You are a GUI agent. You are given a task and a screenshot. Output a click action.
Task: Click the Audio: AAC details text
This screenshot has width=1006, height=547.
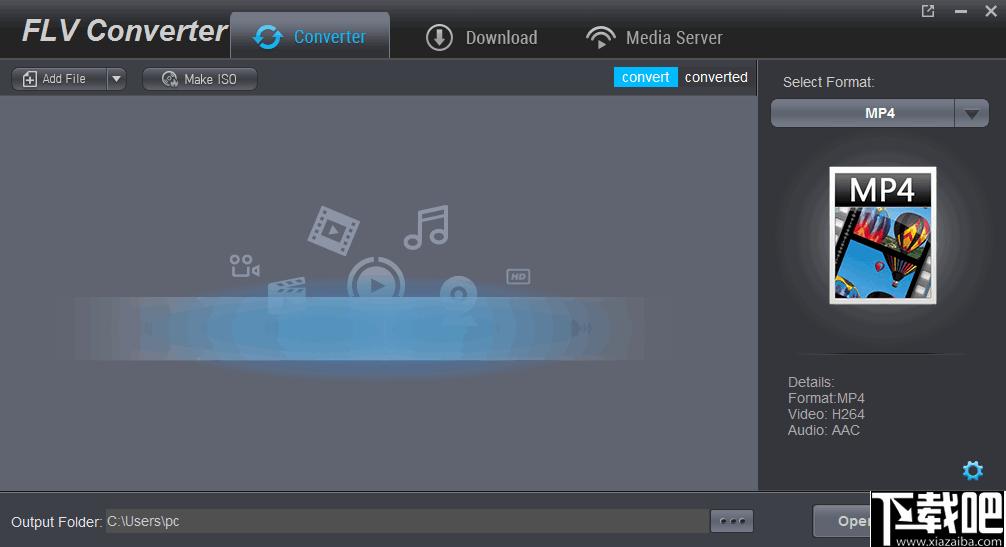[x=824, y=430]
